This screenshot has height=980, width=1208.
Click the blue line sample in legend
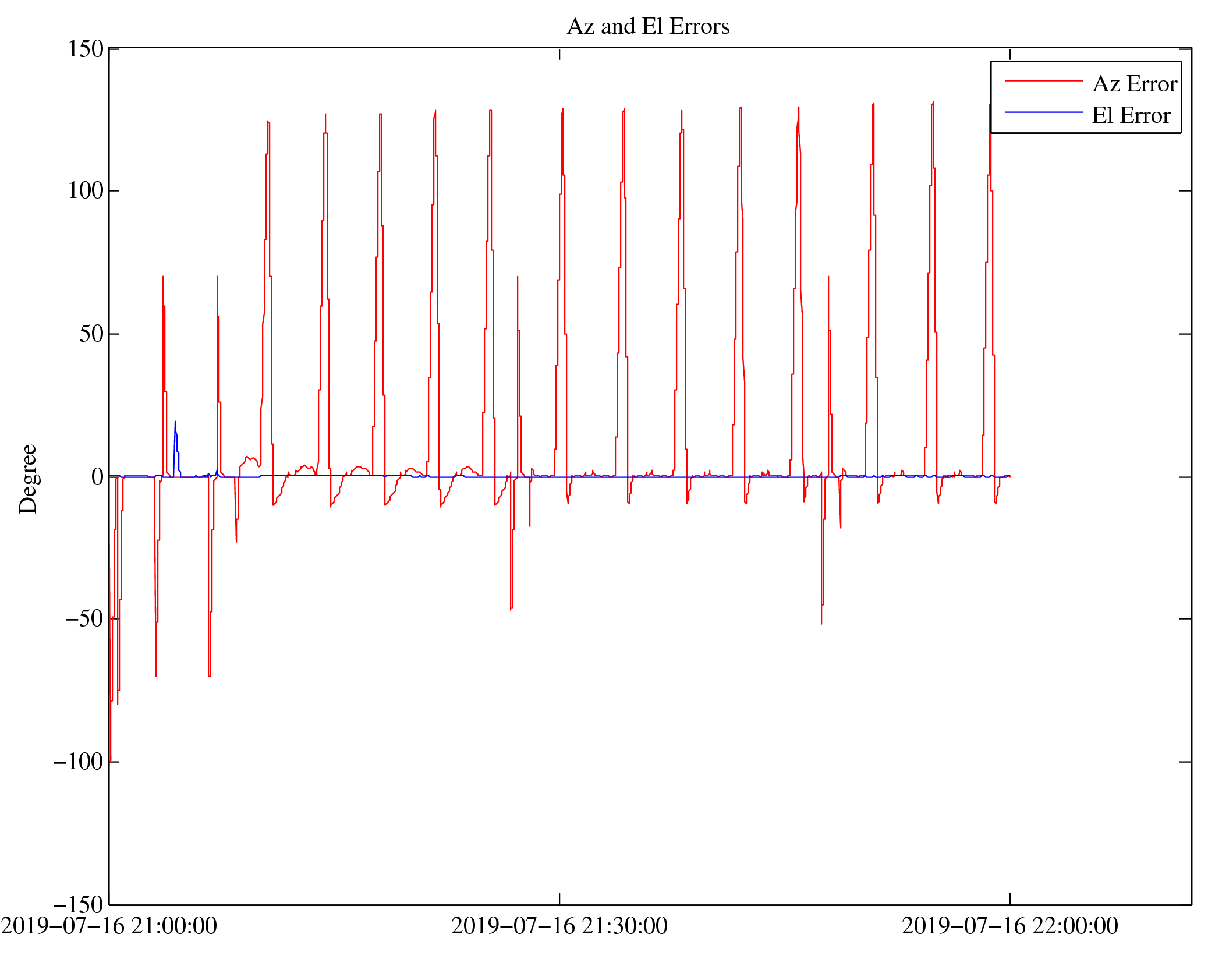[x=1043, y=112]
